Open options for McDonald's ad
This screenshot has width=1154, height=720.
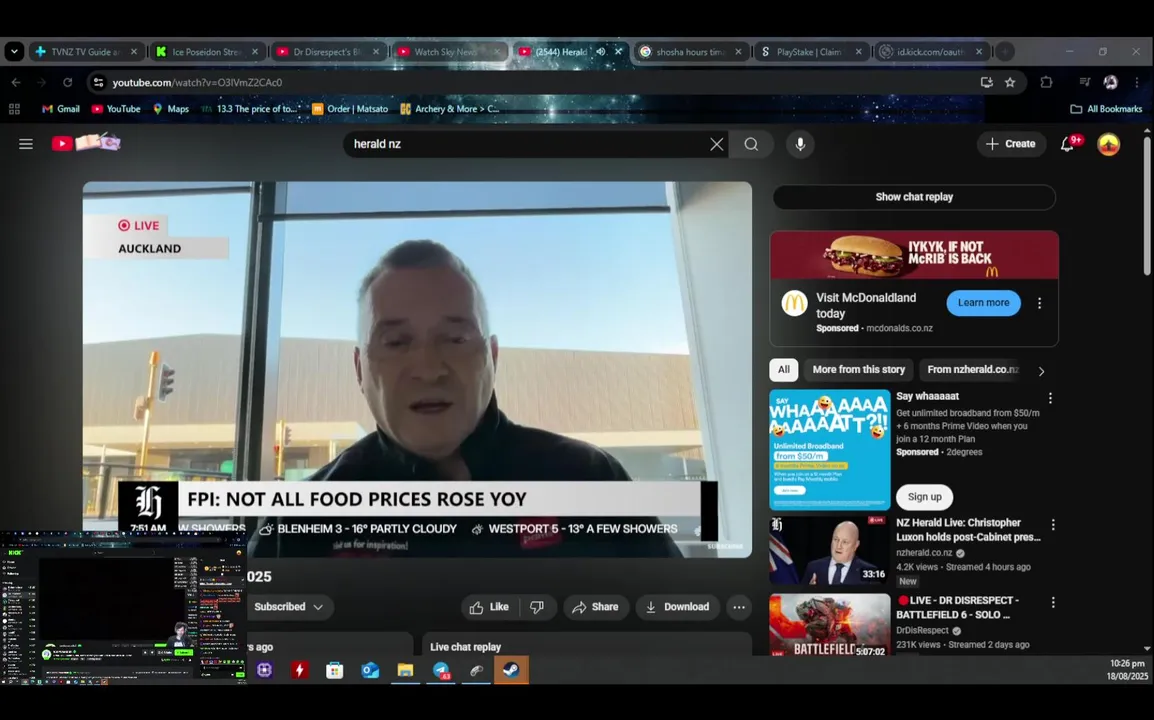1039,303
